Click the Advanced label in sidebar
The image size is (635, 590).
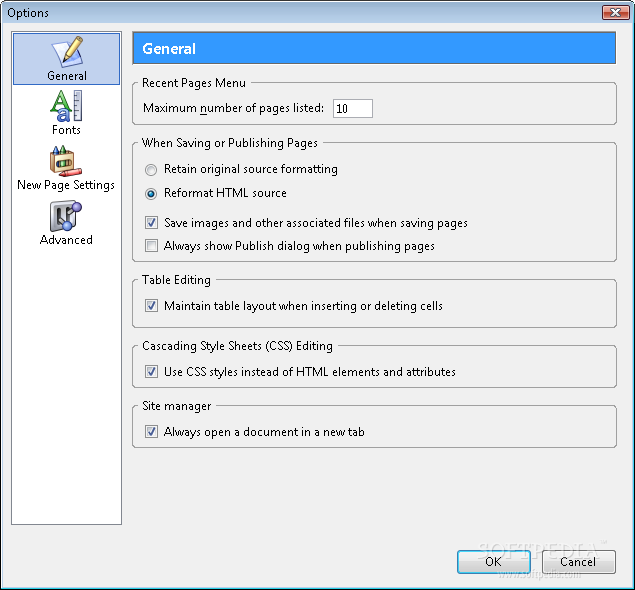click(x=66, y=240)
